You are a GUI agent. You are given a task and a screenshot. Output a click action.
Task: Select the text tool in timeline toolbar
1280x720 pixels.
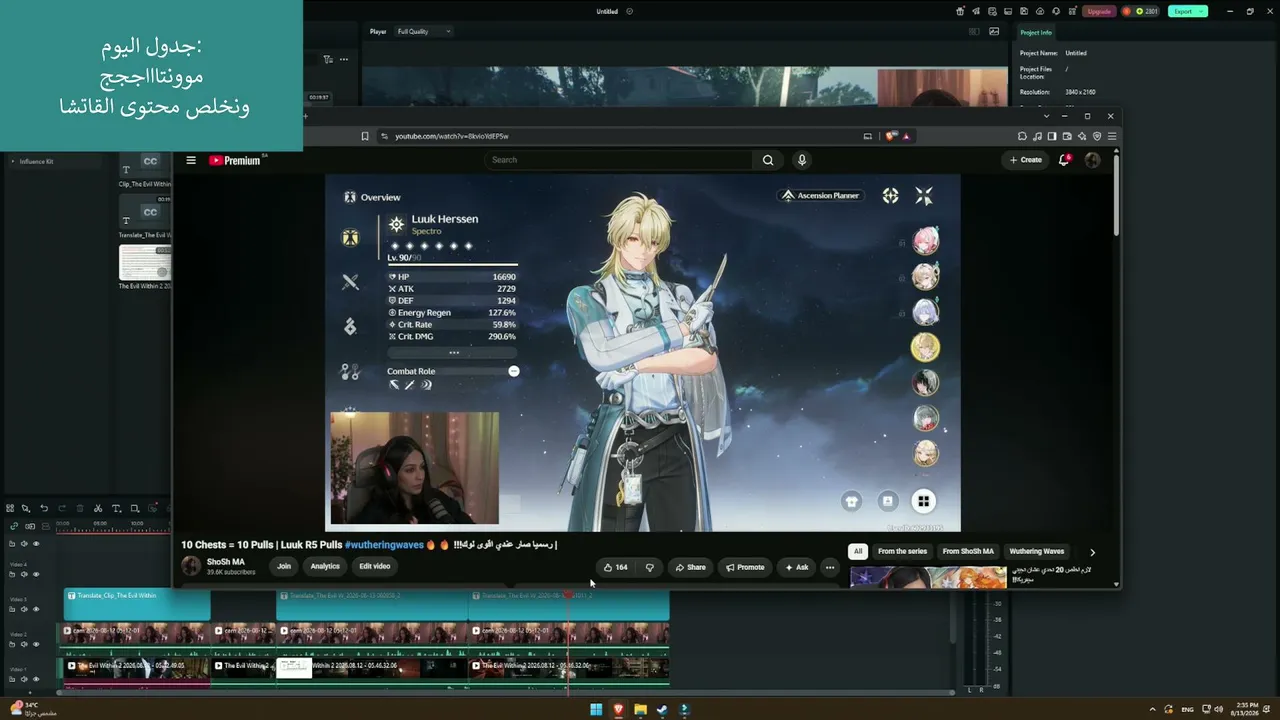[116, 508]
